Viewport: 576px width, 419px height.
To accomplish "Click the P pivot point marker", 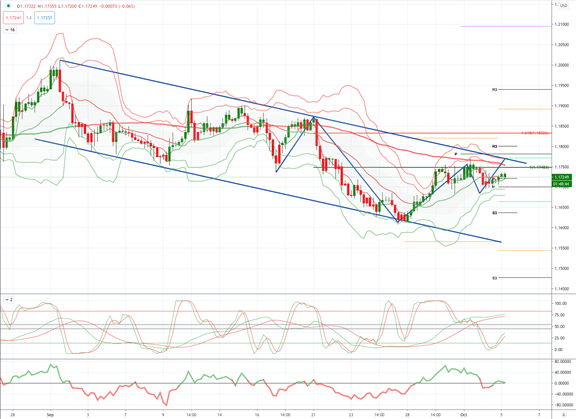I will coord(456,154).
